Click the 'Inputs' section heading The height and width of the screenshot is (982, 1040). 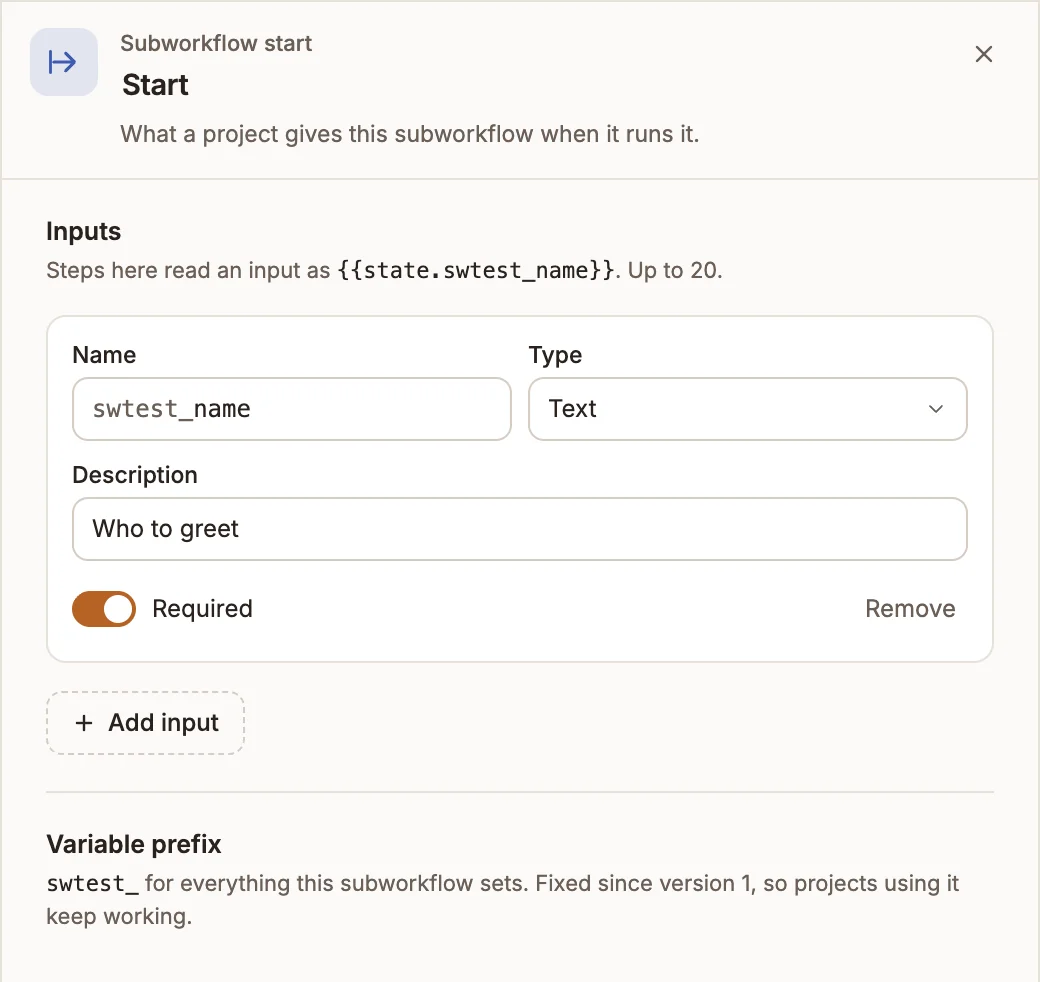coord(84,231)
